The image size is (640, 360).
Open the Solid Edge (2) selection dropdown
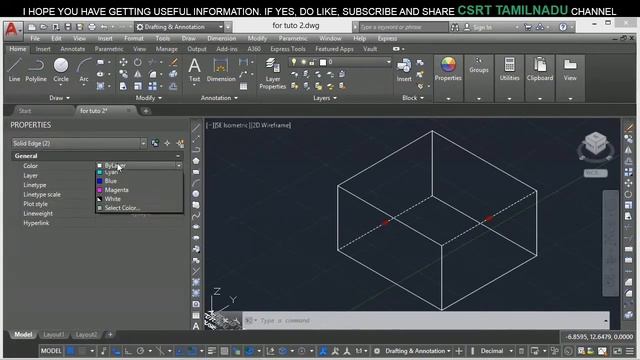point(79,143)
